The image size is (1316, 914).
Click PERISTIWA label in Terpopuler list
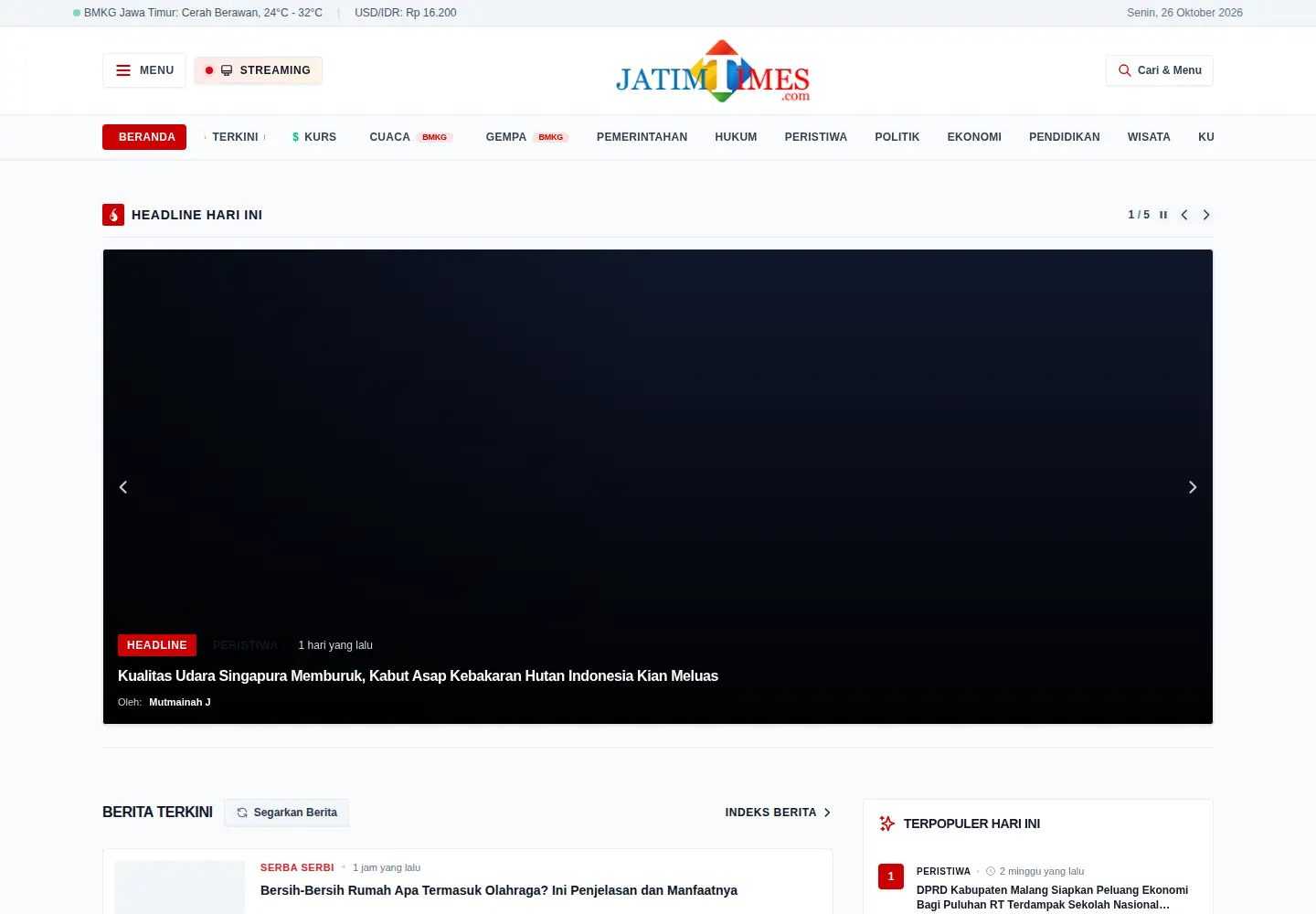(943, 872)
